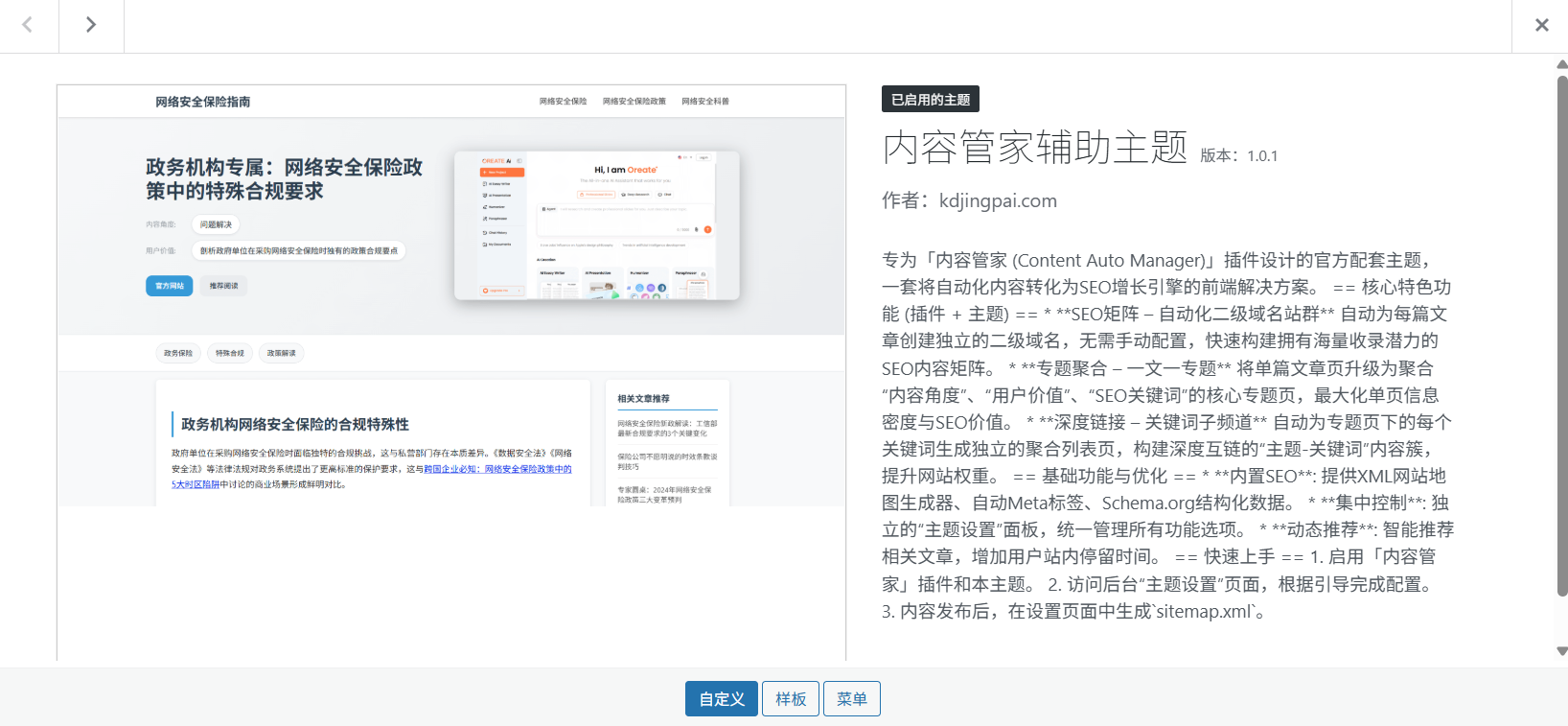Open the 菜单 button
Image resolution: width=1568 pixels, height=726 pixels.
[x=851, y=699]
